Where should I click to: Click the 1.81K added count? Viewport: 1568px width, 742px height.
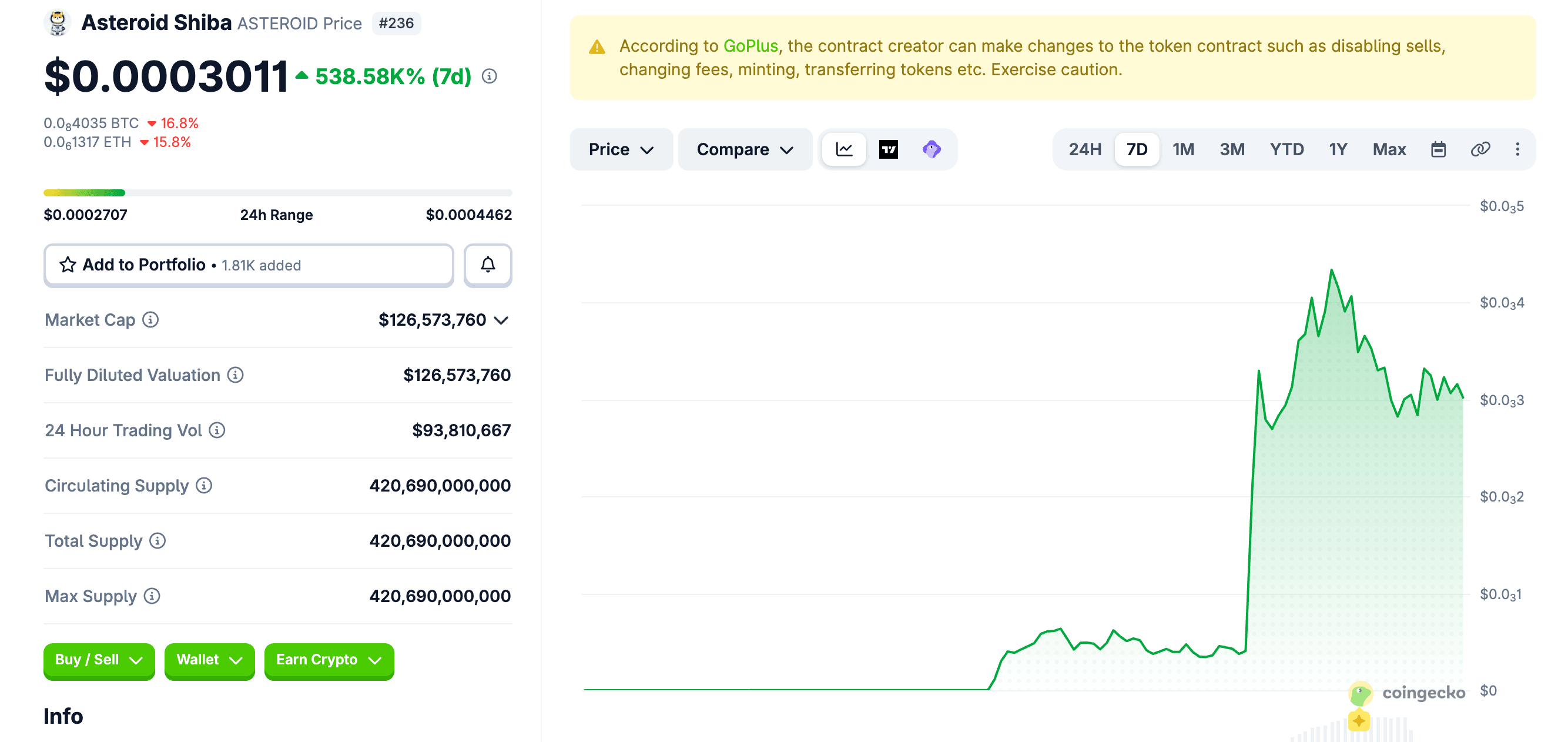pyautogui.click(x=261, y=265)
